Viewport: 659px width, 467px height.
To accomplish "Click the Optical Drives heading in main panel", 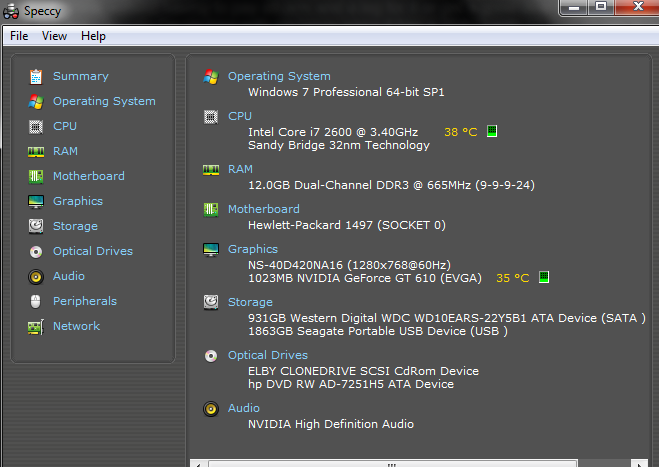I will tap(268, 356).
